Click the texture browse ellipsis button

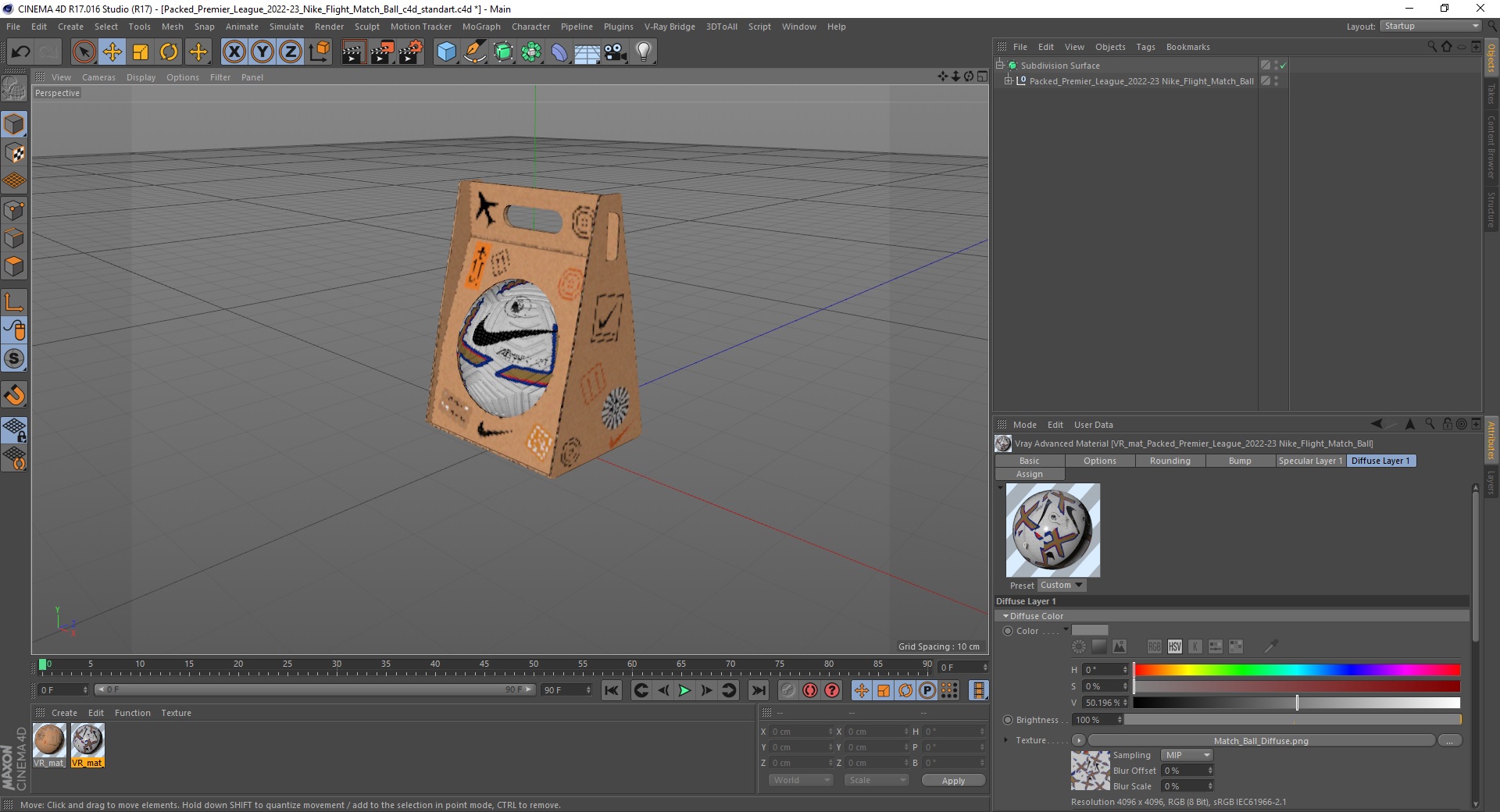pos(1450,740)
